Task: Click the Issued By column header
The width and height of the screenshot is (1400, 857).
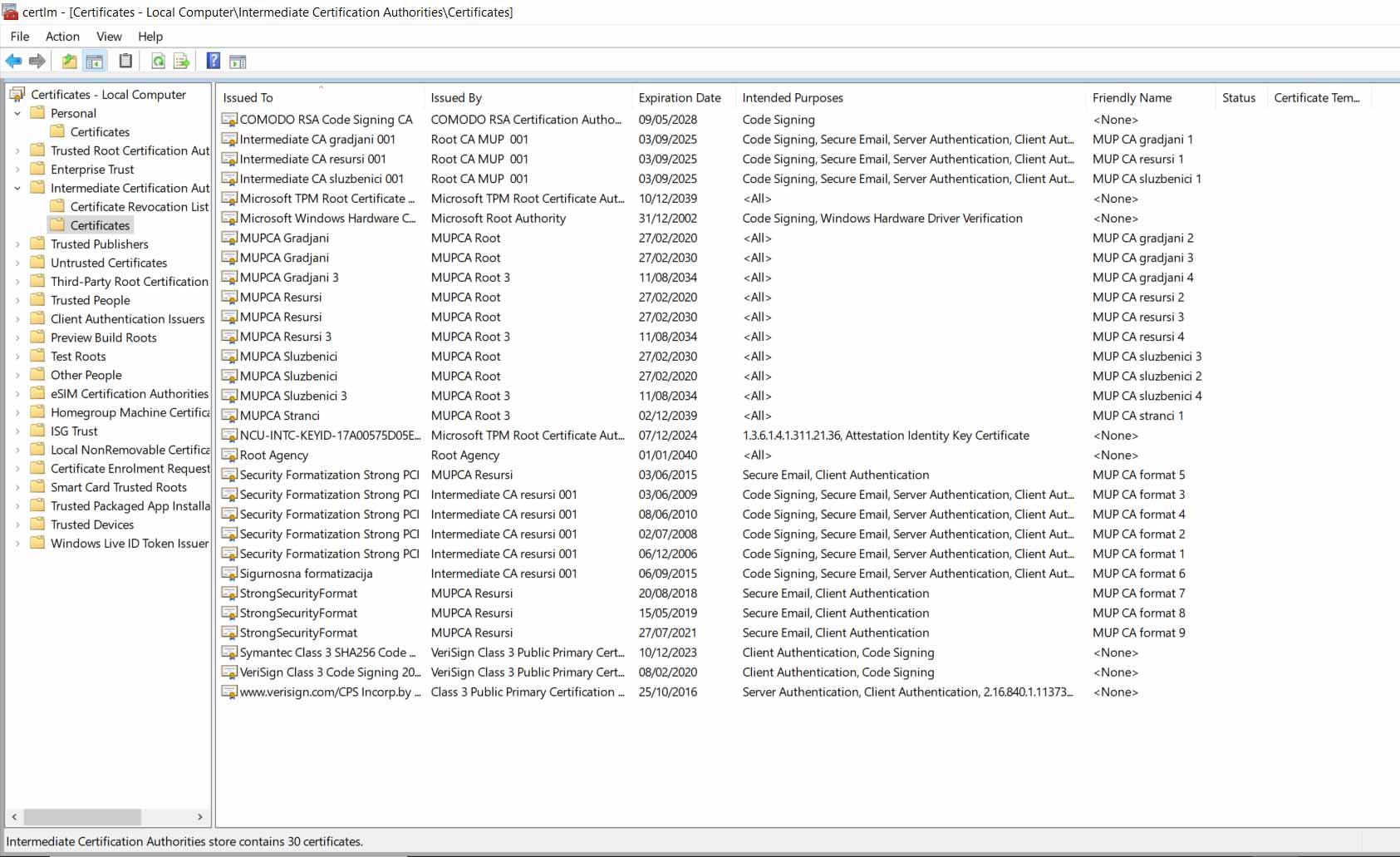Action: (x=456, y=98)
